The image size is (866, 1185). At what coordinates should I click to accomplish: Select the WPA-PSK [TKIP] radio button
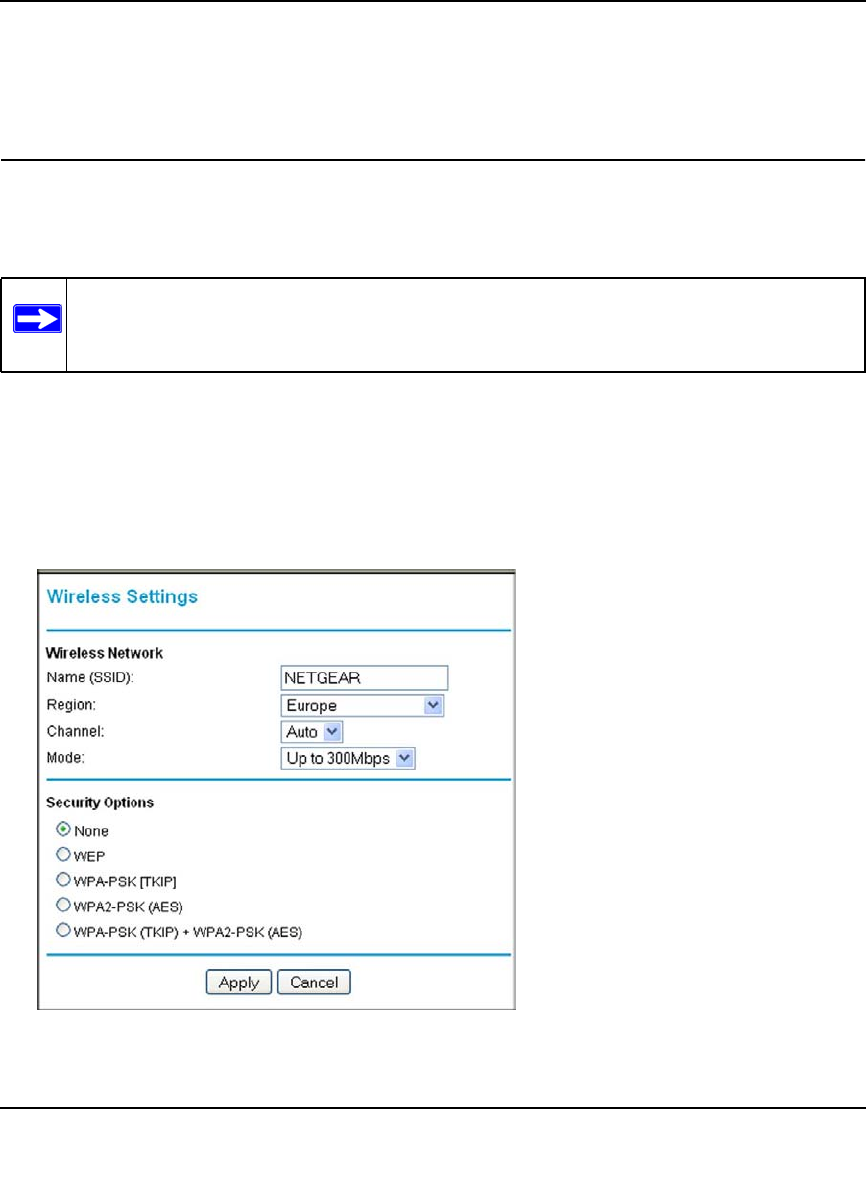click(63, 880)
